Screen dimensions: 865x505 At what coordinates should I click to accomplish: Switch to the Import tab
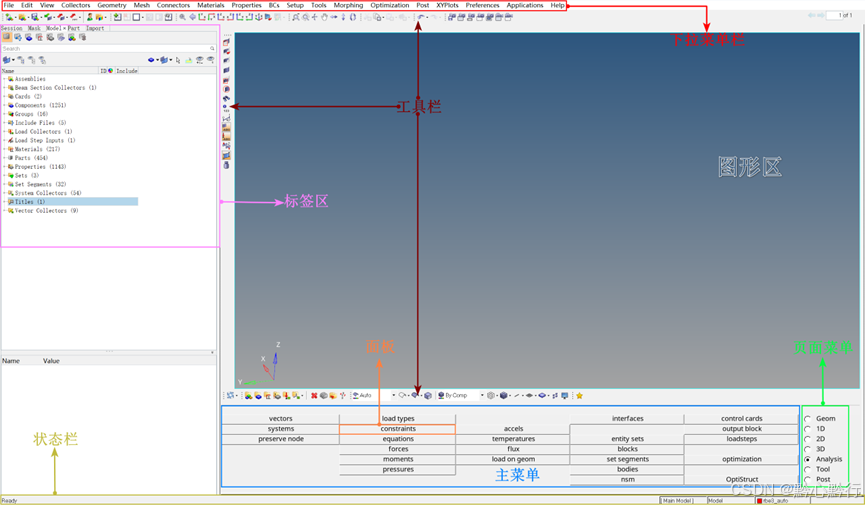(95, 28)
